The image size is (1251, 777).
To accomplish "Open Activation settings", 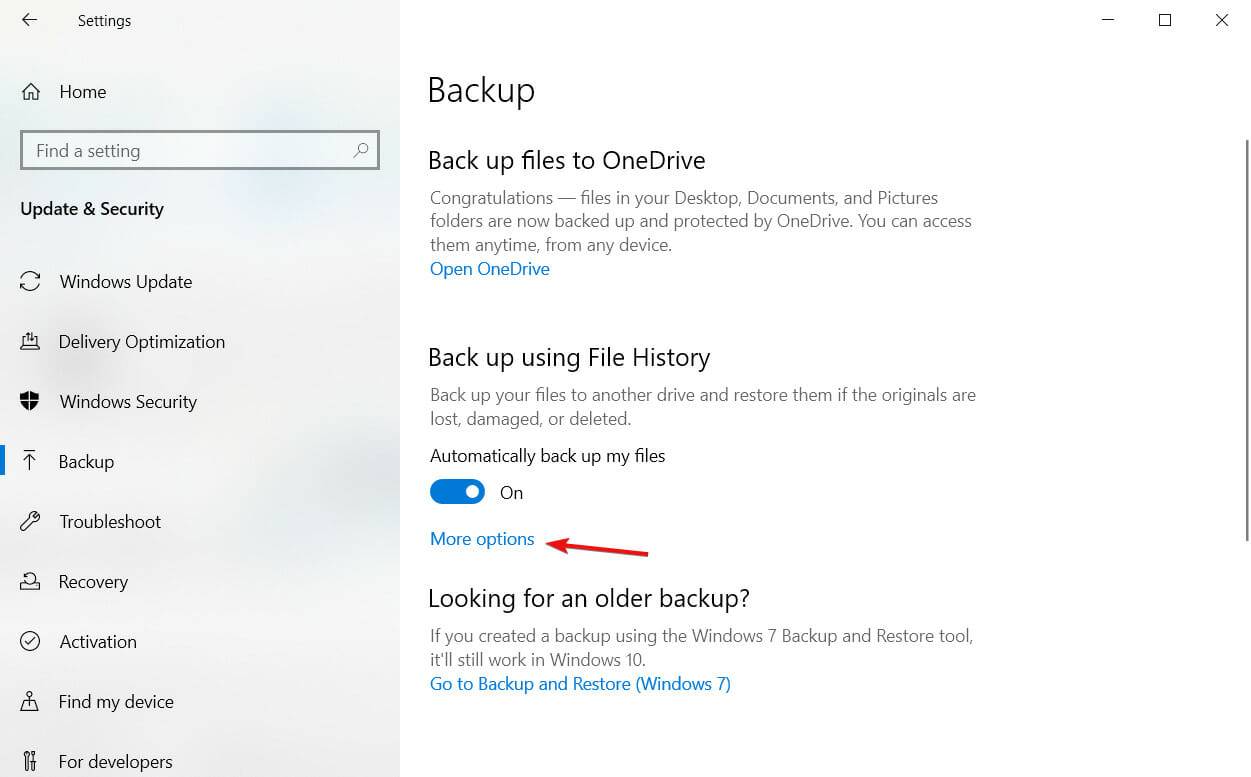I will (97, 641).
